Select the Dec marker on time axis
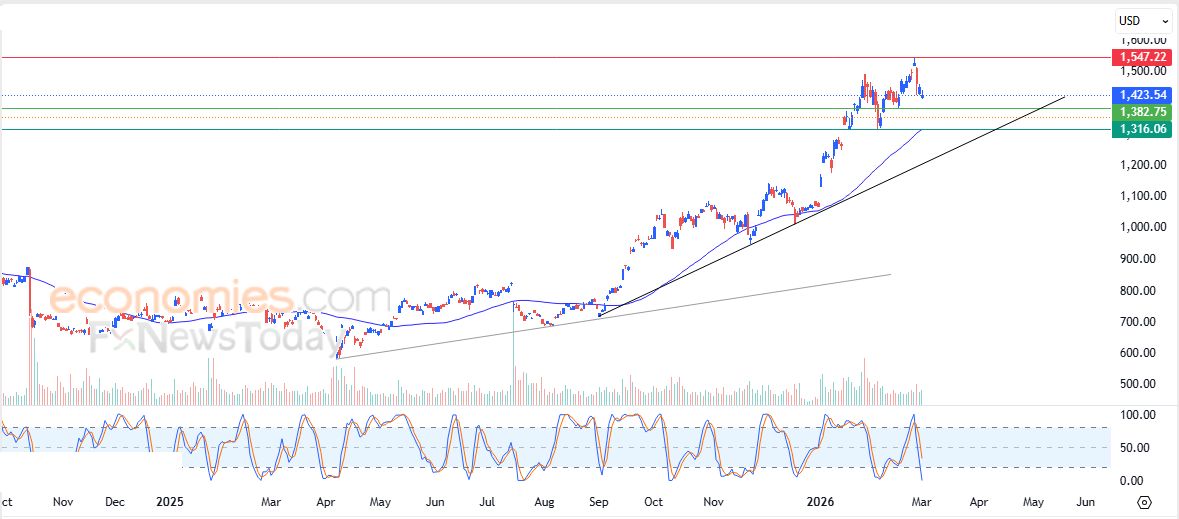 [x=114, y=502]
